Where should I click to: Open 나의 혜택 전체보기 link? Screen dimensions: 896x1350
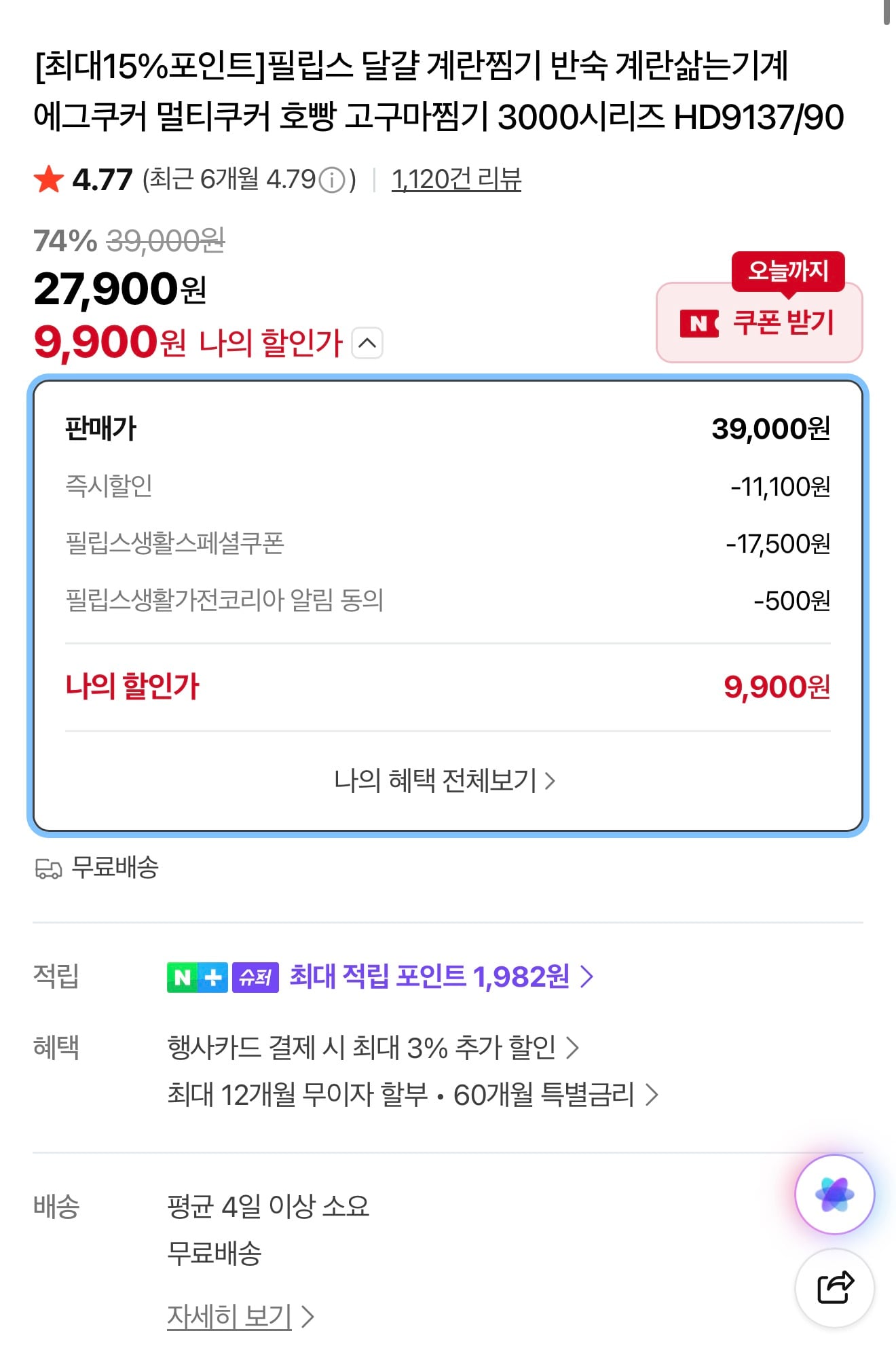(x=445, y=780)
